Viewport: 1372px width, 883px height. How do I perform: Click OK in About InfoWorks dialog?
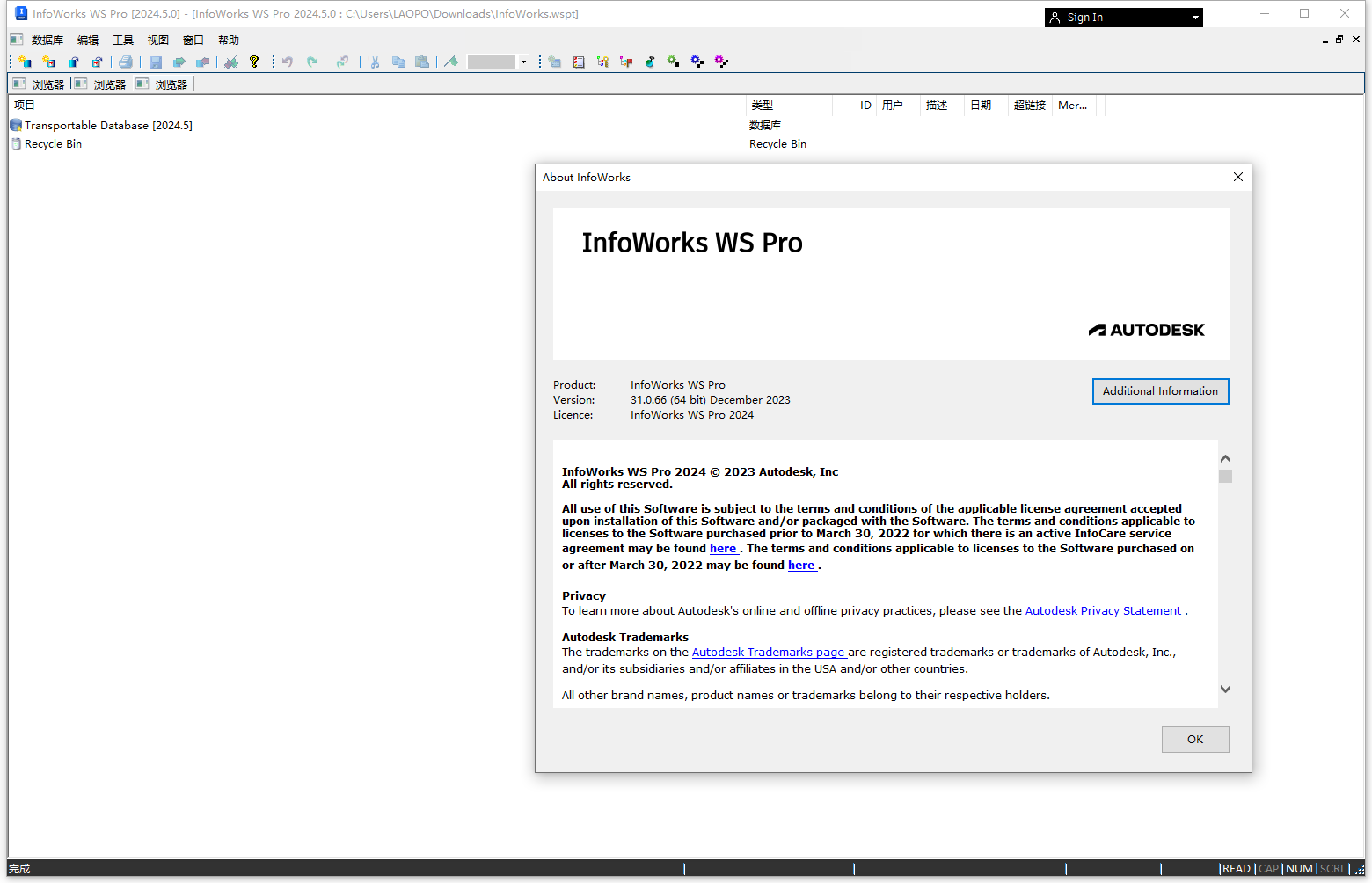click(1195, 740)
